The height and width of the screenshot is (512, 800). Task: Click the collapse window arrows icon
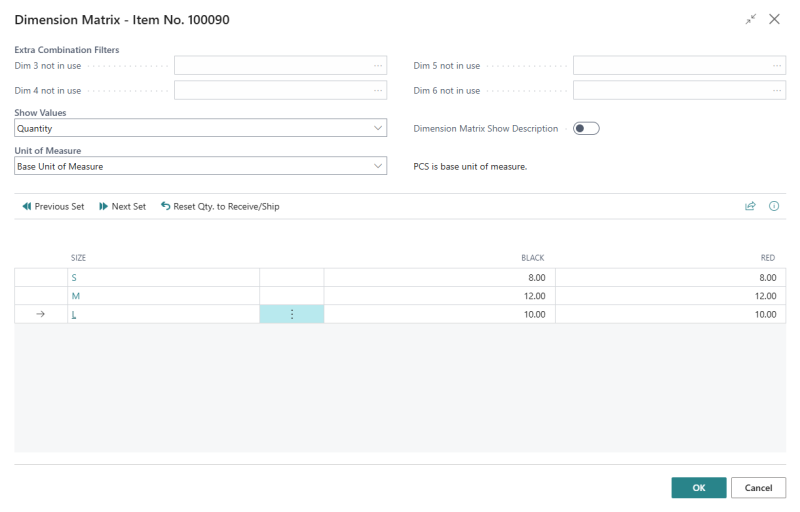click(751, 19)
